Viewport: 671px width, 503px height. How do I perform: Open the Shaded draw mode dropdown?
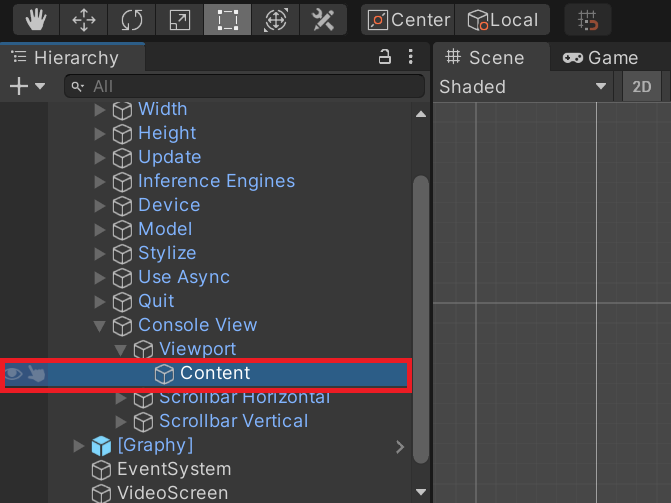[x=523, y=87]
